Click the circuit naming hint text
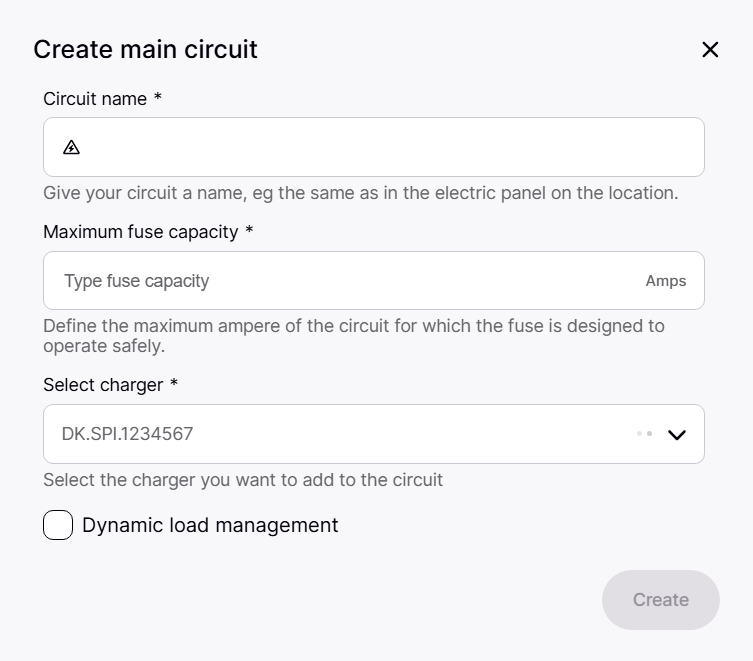 (x=360, y=193)
